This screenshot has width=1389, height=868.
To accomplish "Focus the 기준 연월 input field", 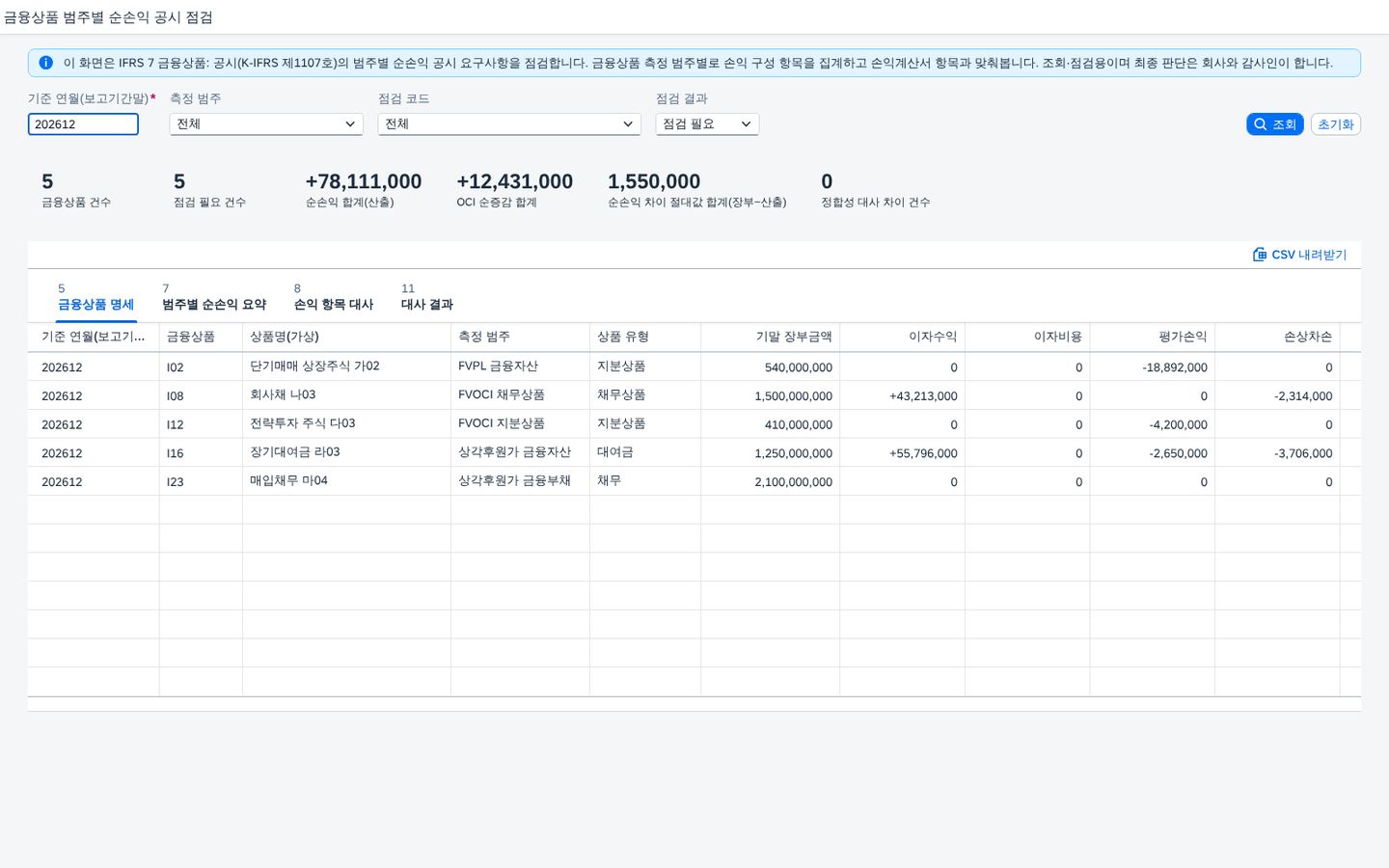I will pos(83,124).
